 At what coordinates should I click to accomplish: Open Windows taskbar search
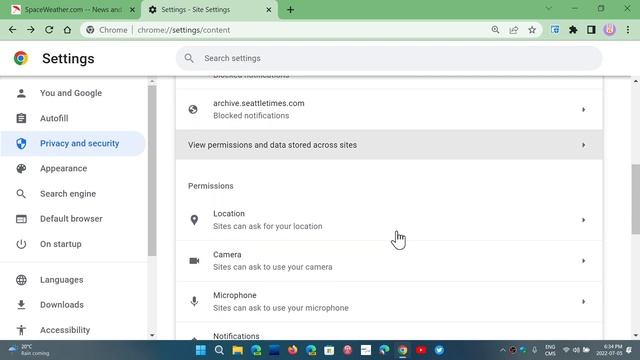[219, 350]
